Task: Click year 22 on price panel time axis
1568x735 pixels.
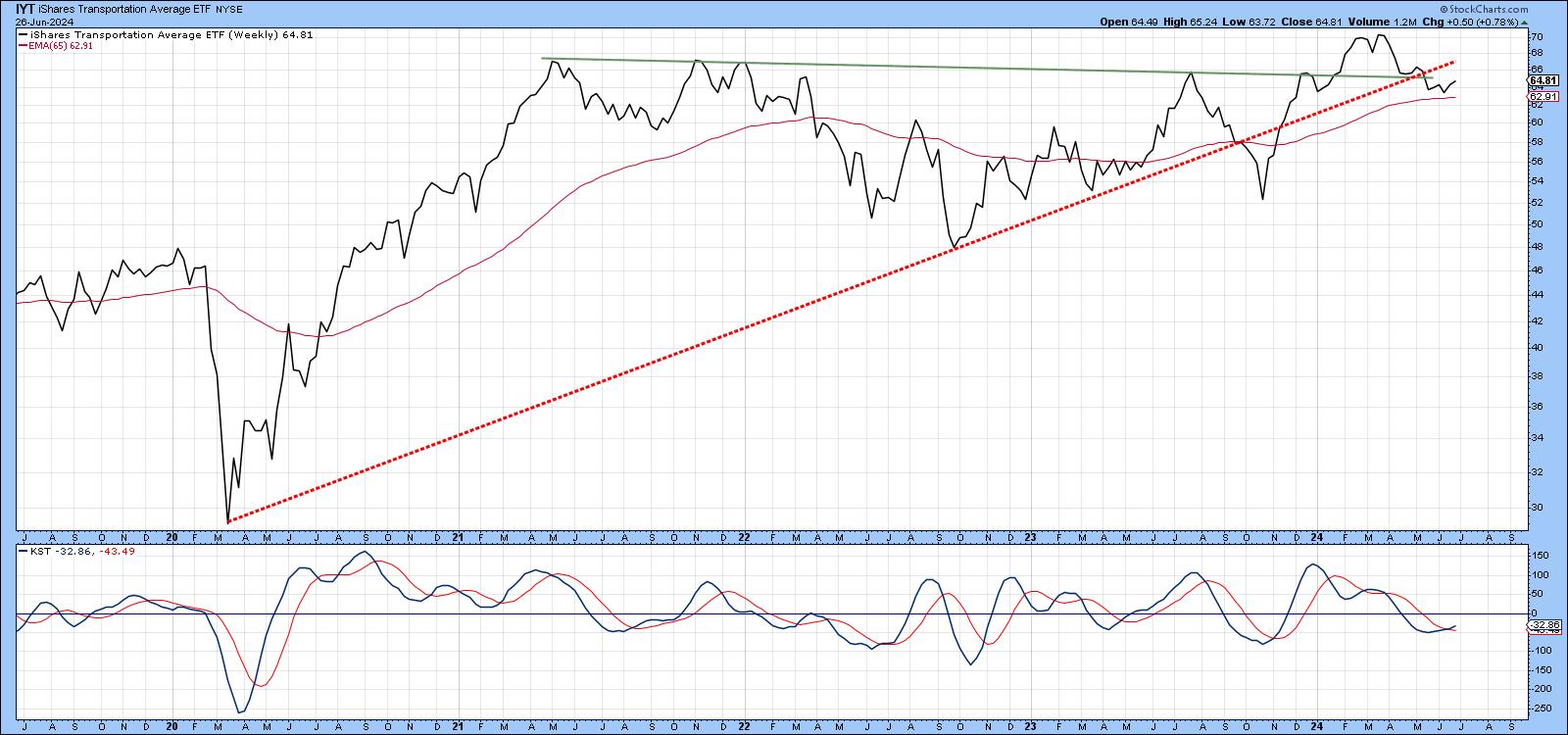Action: (744, 537)
